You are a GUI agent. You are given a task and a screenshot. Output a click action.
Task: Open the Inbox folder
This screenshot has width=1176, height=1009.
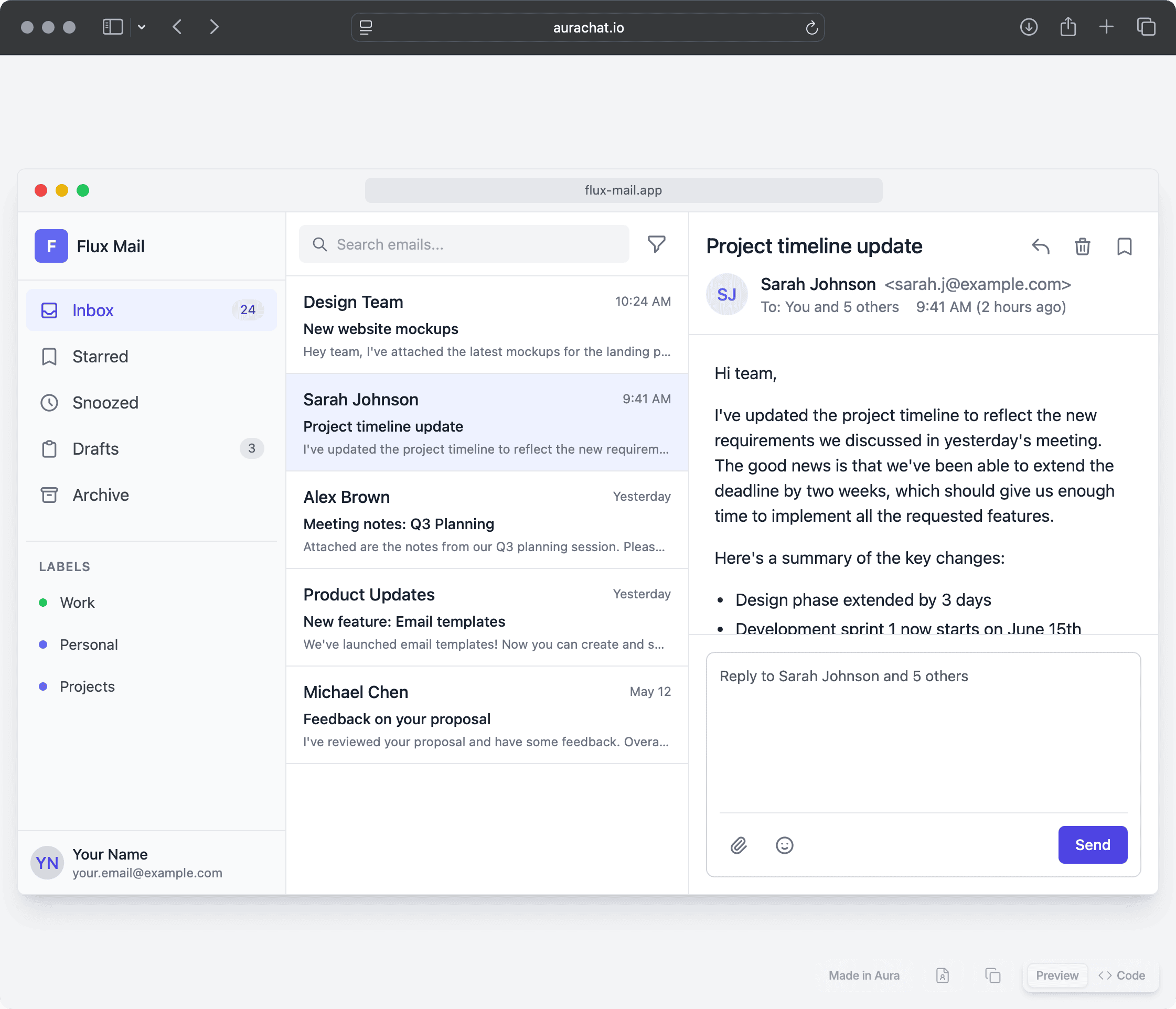click(x=92, y=310)
